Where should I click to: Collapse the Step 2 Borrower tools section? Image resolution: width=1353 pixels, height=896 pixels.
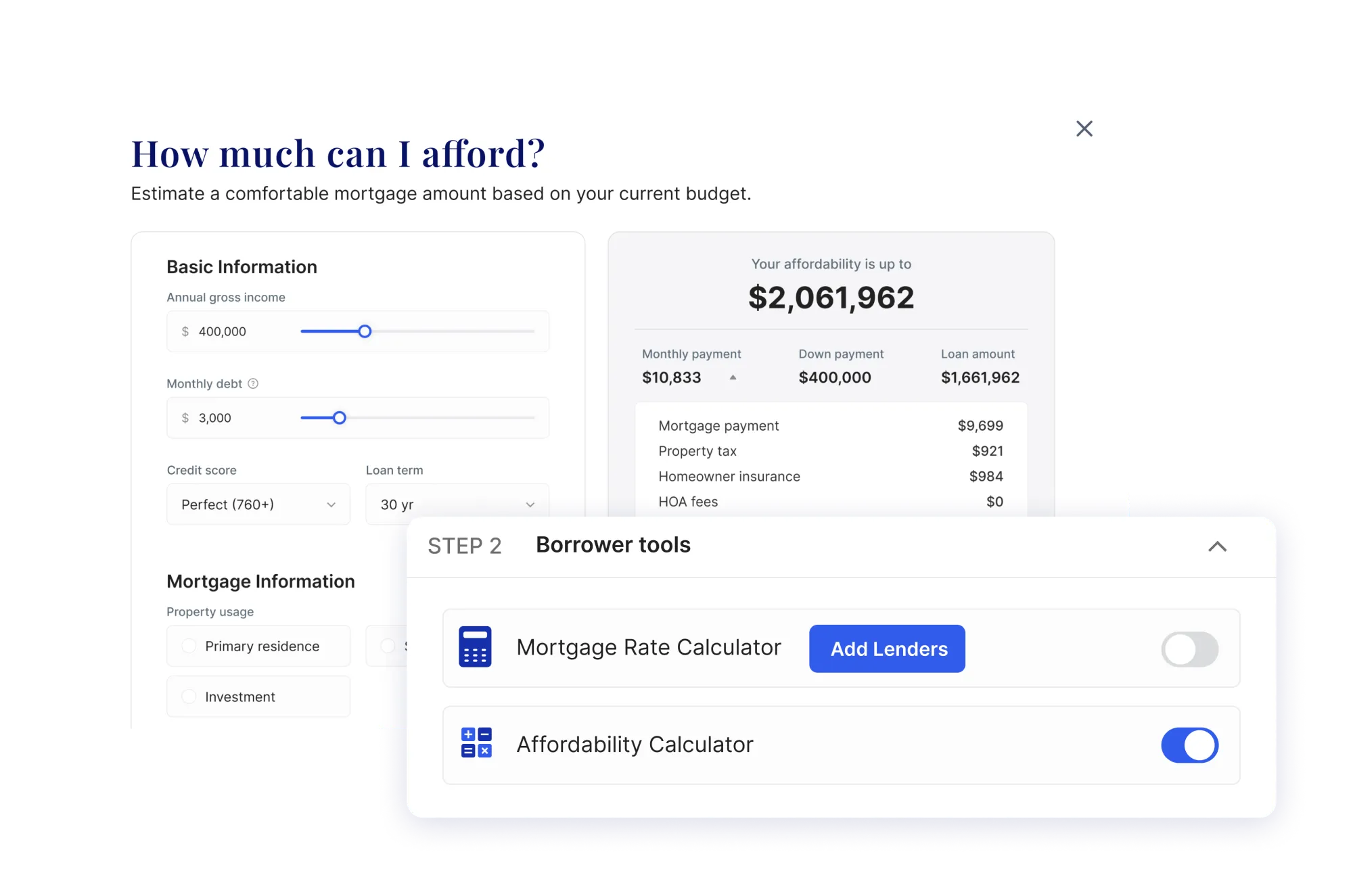[x=1218, y=546]
